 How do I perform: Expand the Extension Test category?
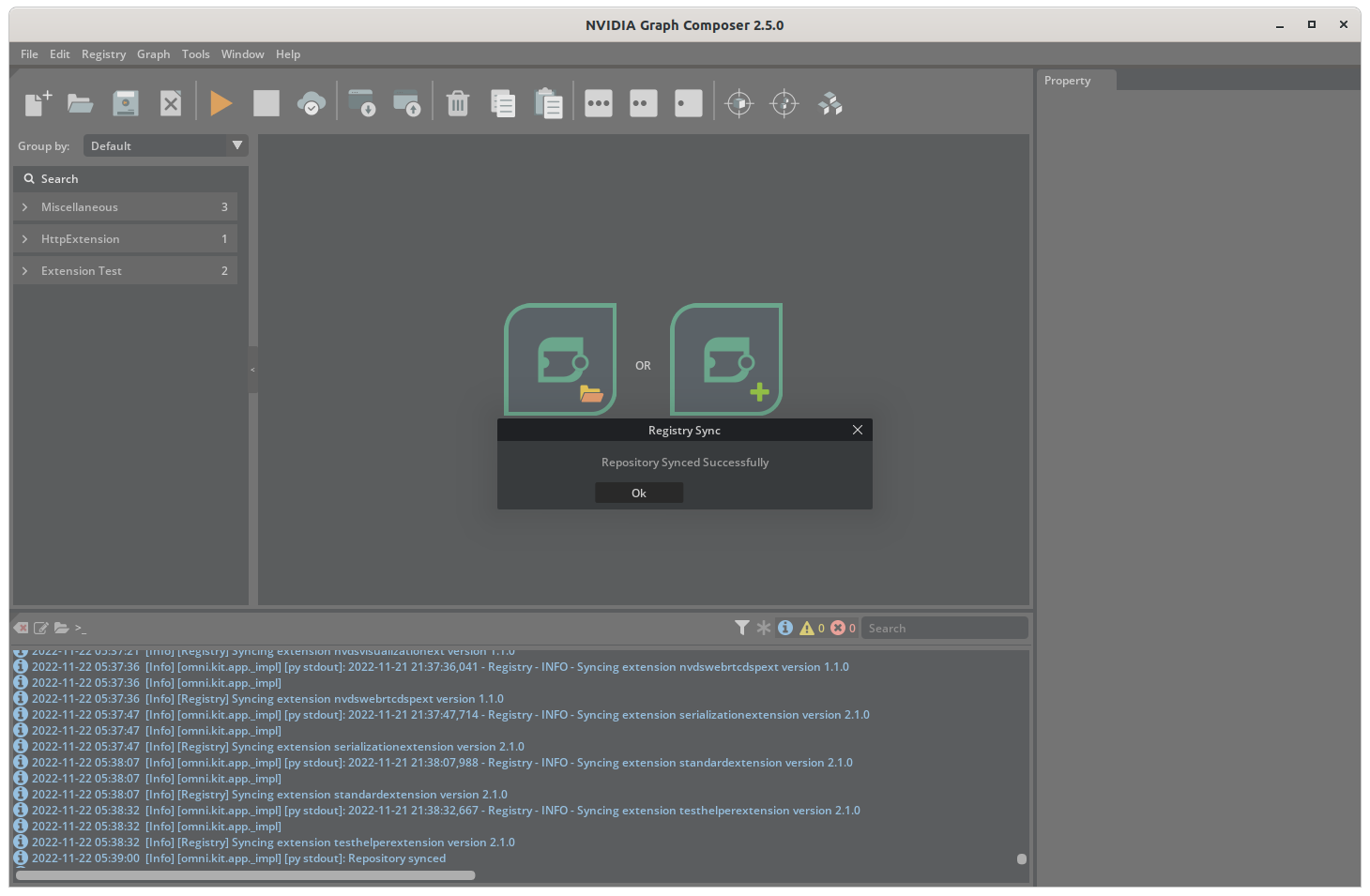point(125,271)
